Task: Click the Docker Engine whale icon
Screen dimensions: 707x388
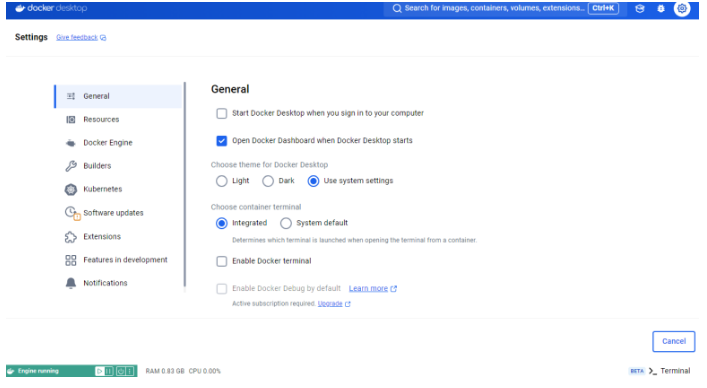Action: pos(71,143)
